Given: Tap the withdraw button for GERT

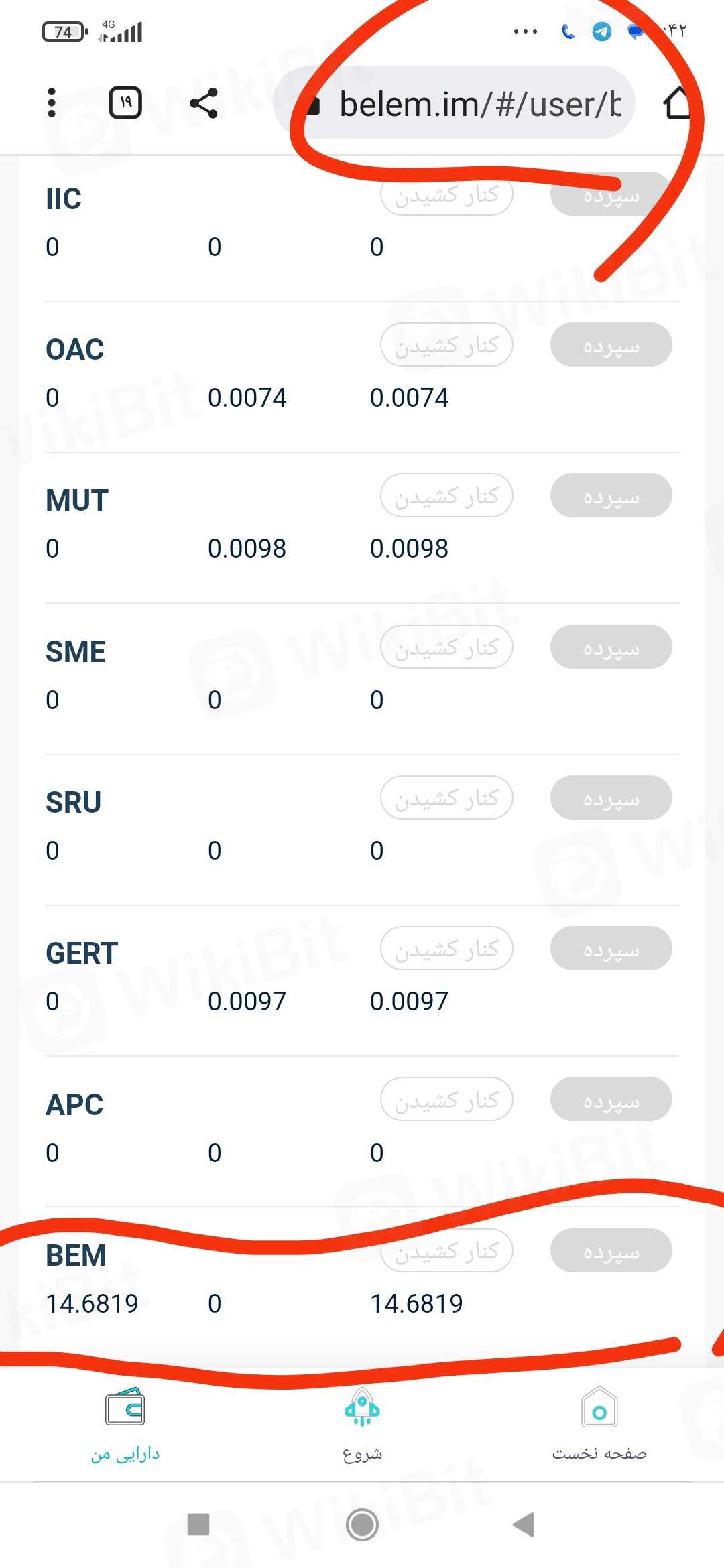Looking at the screenshot, I should (x=446, y=949).
